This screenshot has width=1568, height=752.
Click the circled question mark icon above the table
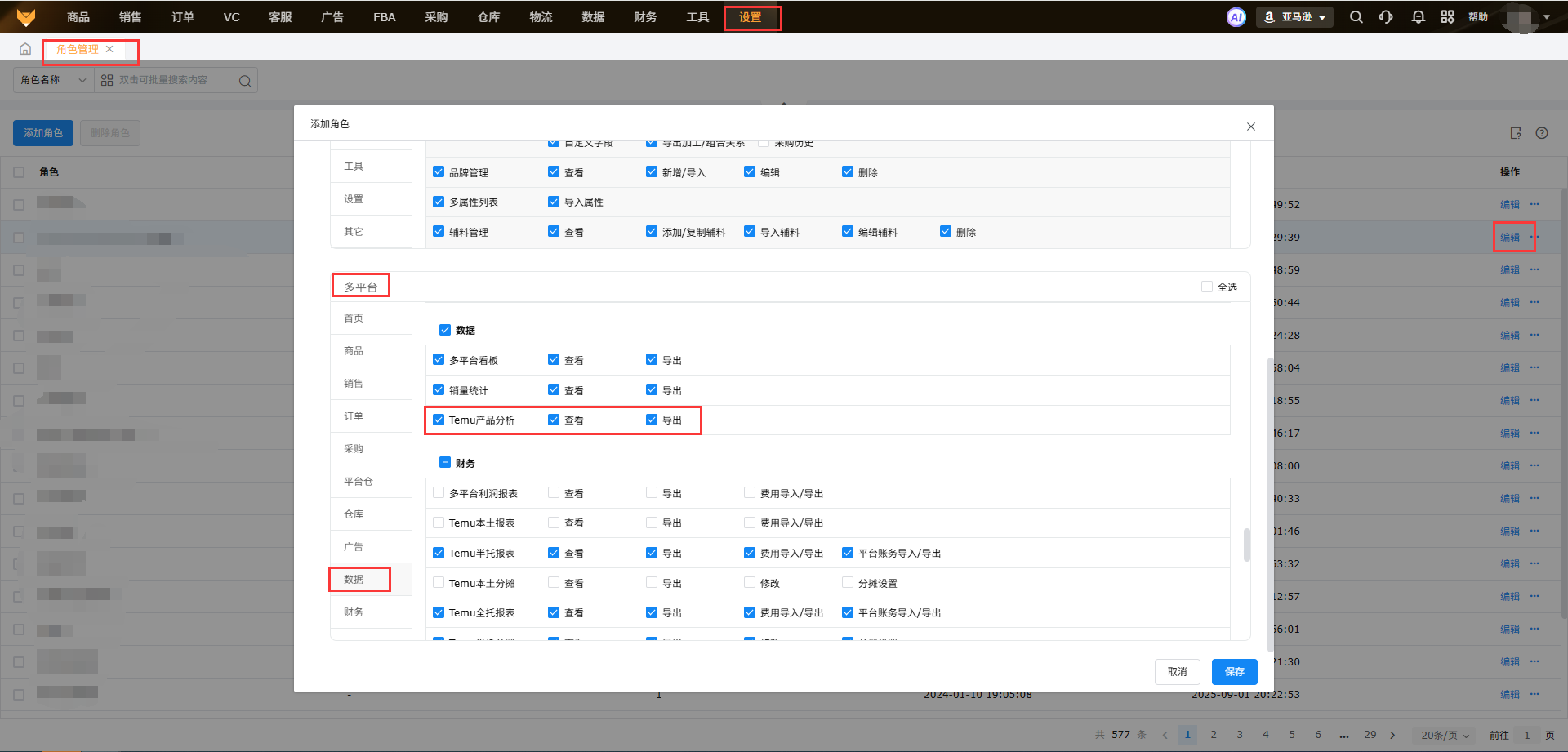[x=1542, y=133]
